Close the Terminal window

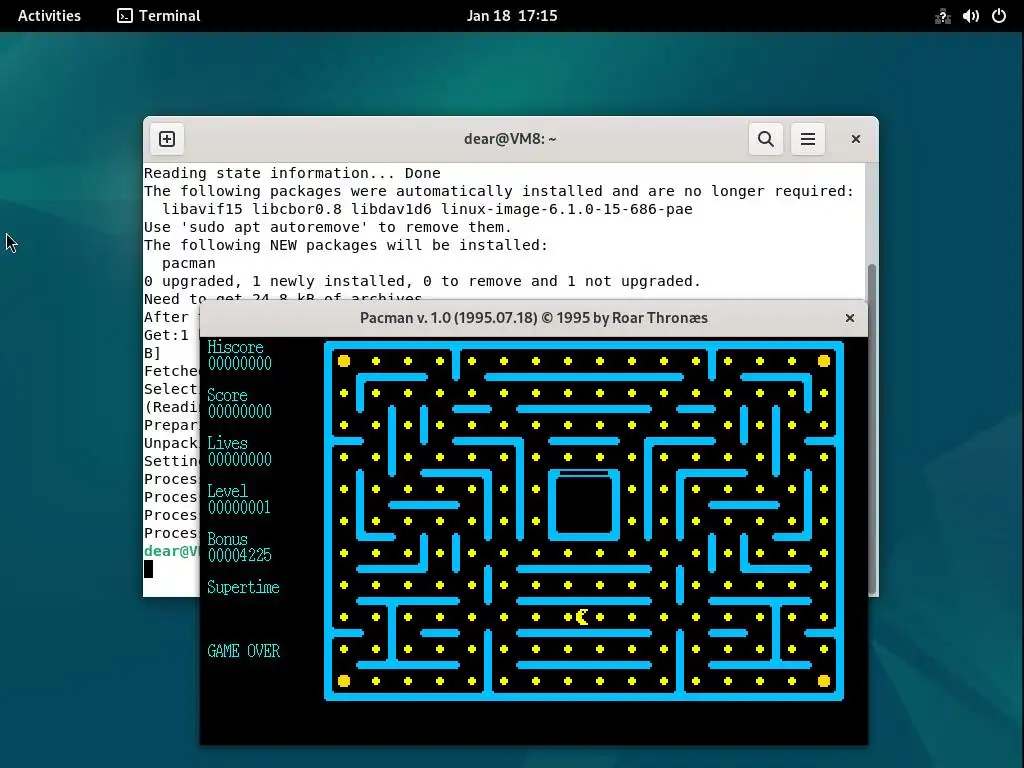[856, 139]
